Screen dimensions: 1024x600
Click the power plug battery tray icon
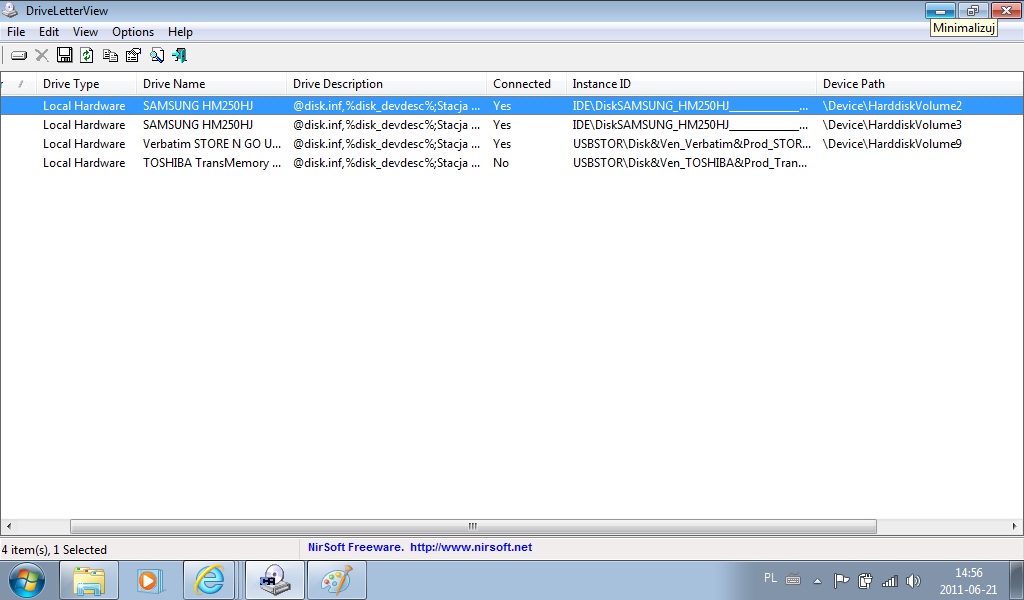(865, 580)
